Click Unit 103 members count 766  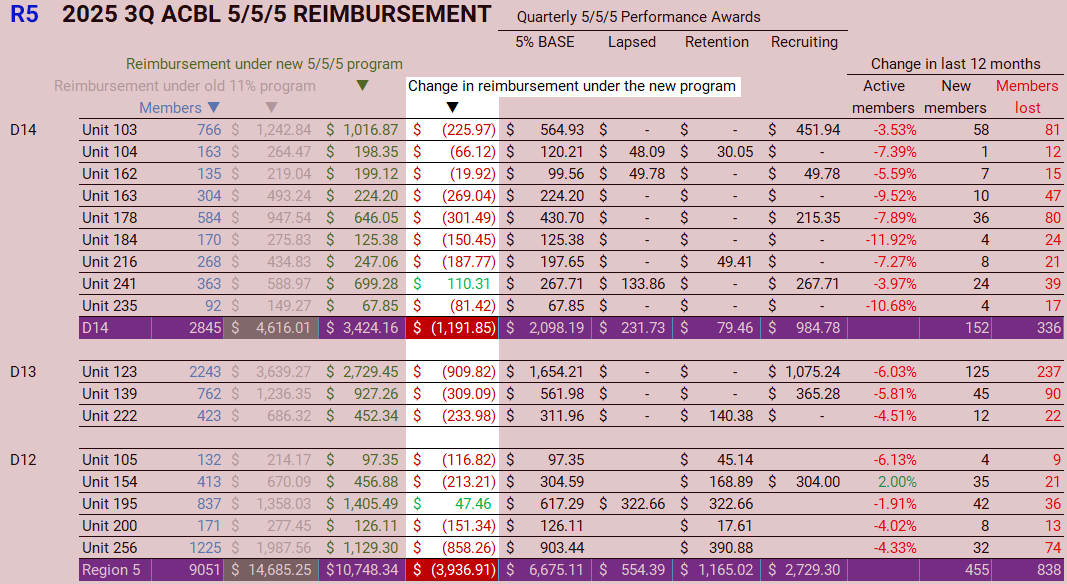coord(209,130)
